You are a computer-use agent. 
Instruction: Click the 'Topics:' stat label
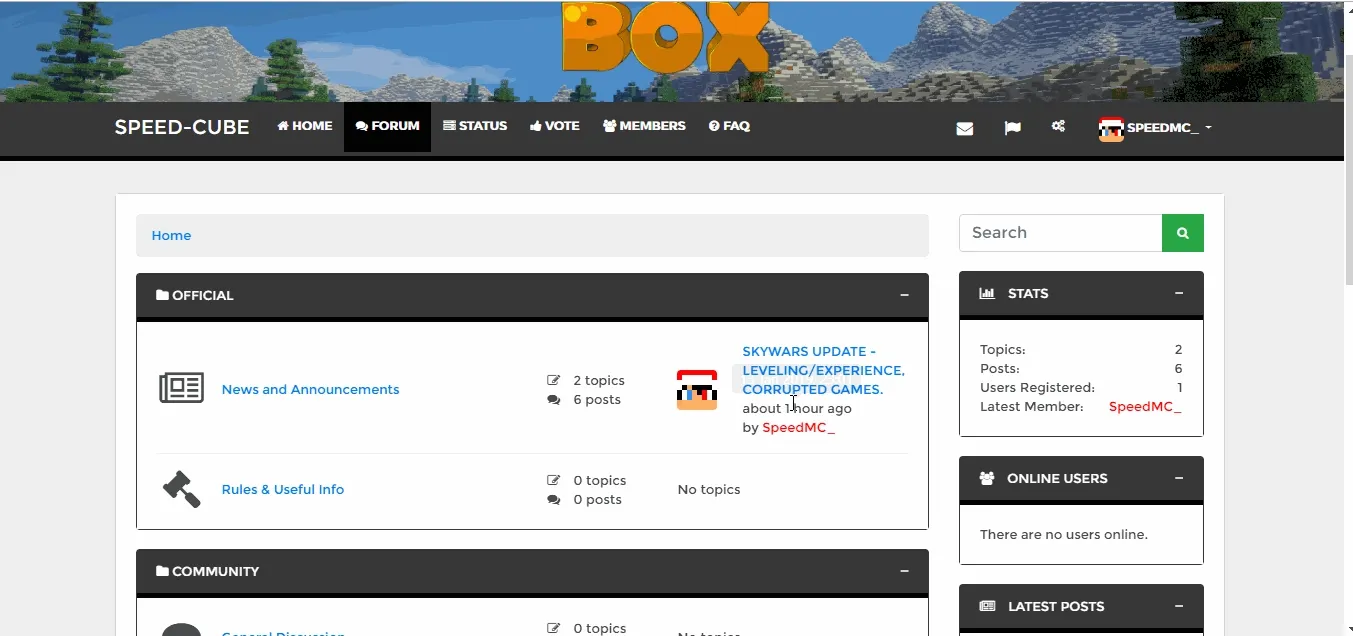(x=1003, y=350)
